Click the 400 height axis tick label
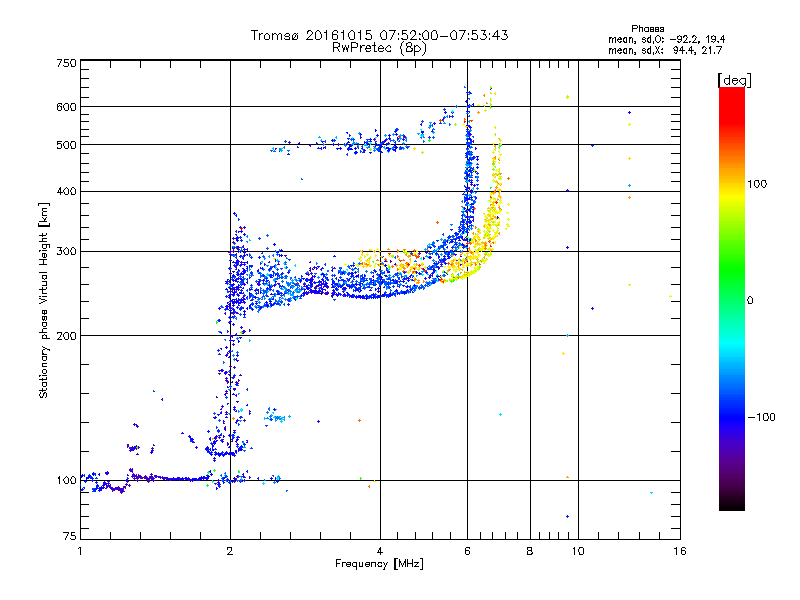This screenshot has width=800, height=600. click(x=66, y=191)
